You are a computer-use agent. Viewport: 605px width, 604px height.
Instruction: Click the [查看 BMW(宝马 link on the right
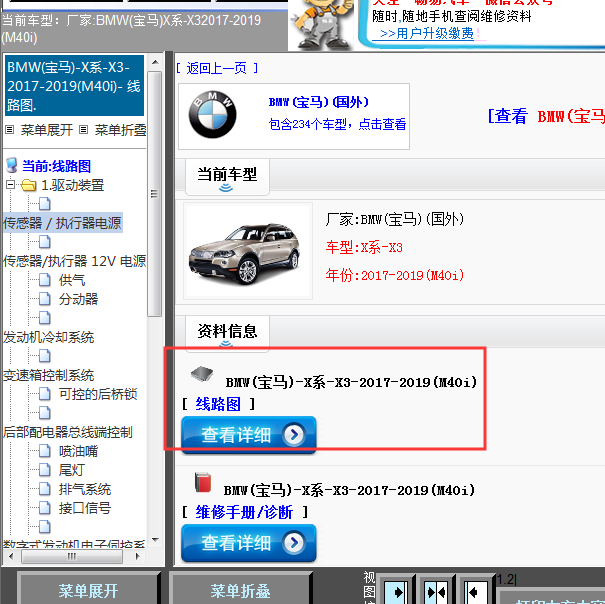coord(546,116)
